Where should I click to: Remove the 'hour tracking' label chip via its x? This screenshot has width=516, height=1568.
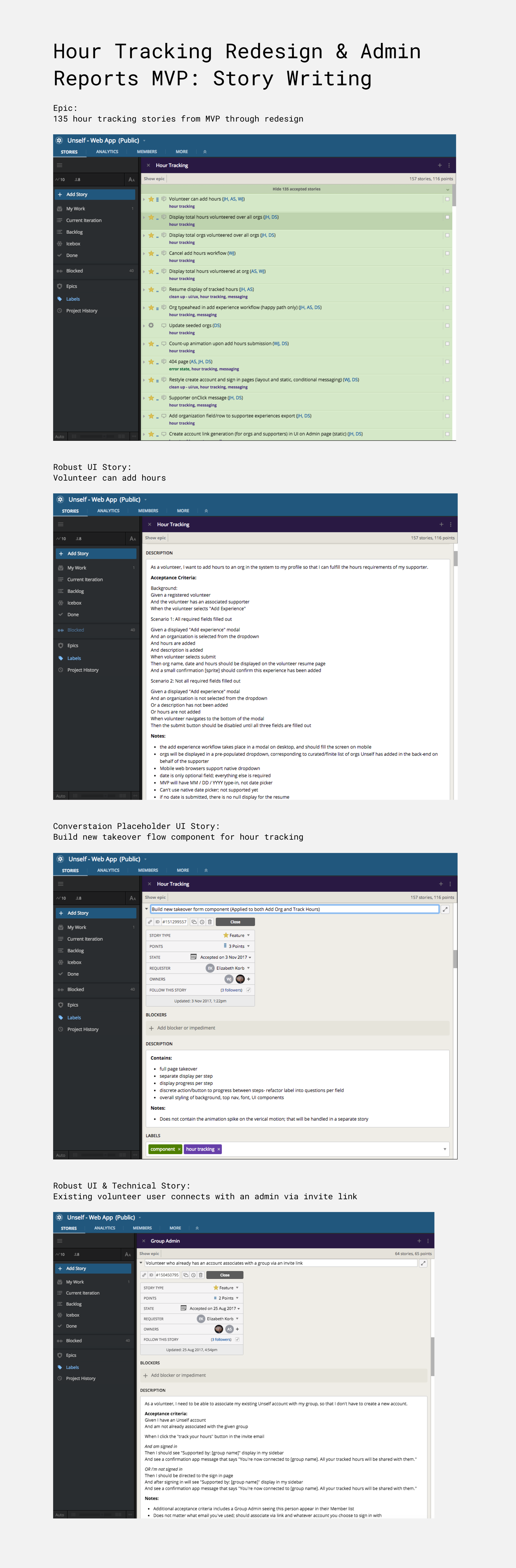[219, 1149]
